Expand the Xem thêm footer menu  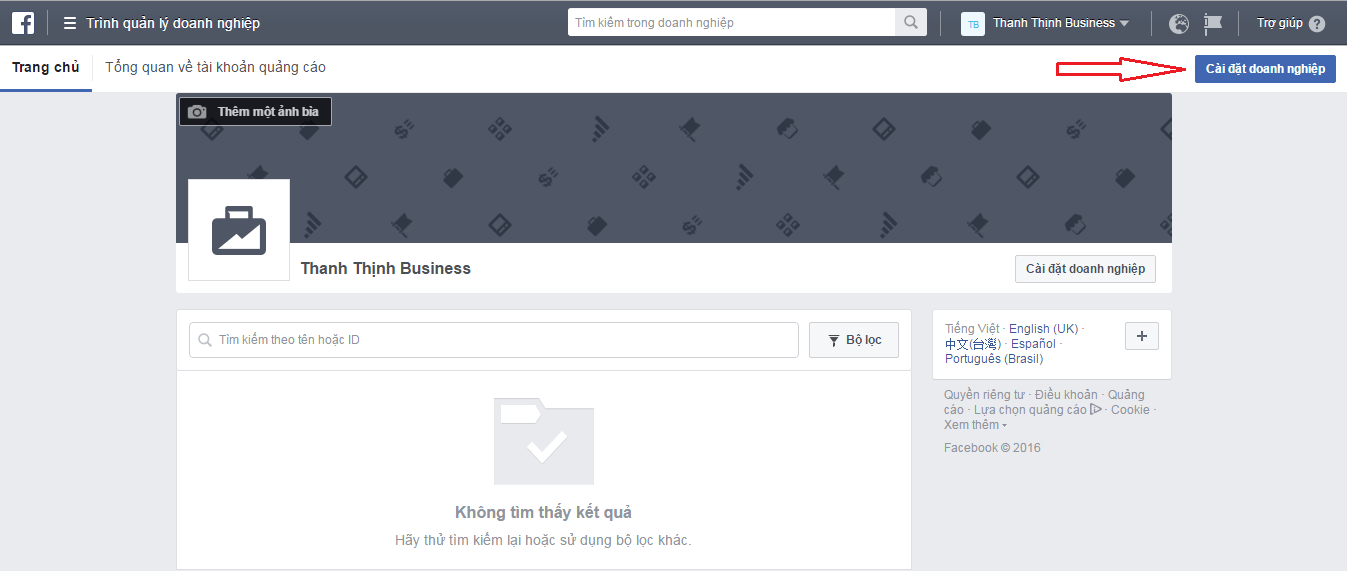point(975,425)
